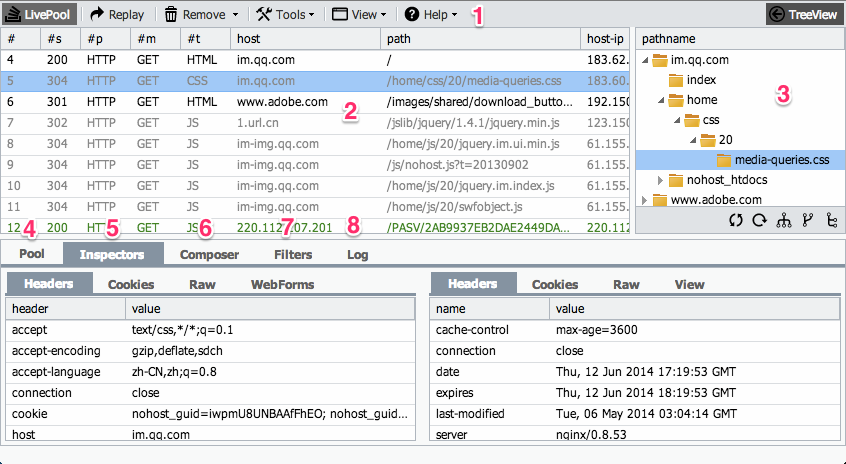Click the 20 folder icon
The image size is (846, 464).
tap(708, 140)
